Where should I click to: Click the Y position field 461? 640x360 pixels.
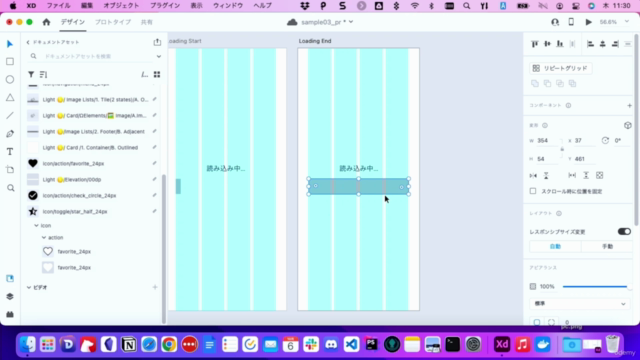pos(584,159)
